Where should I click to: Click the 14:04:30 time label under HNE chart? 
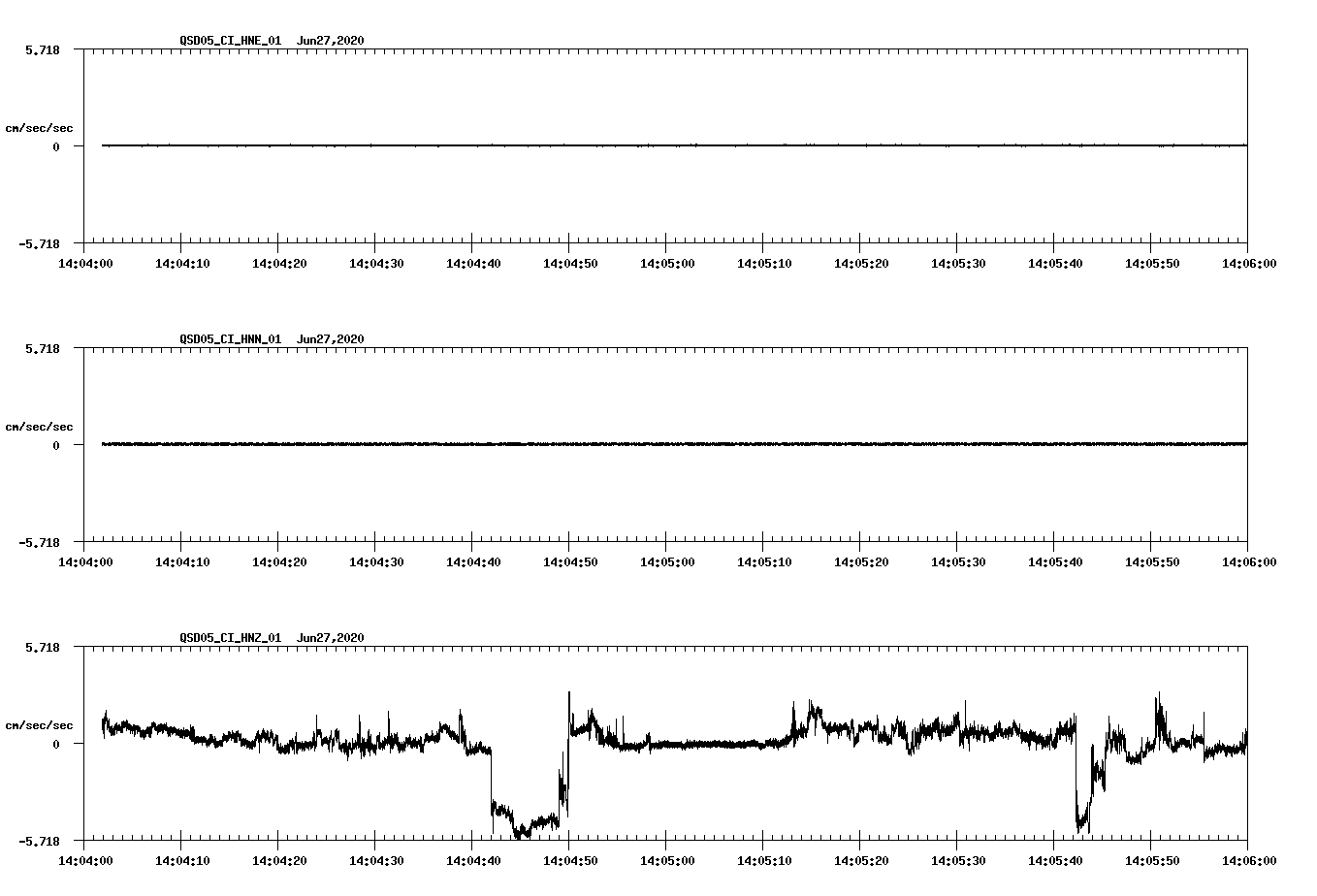[376, 263]
